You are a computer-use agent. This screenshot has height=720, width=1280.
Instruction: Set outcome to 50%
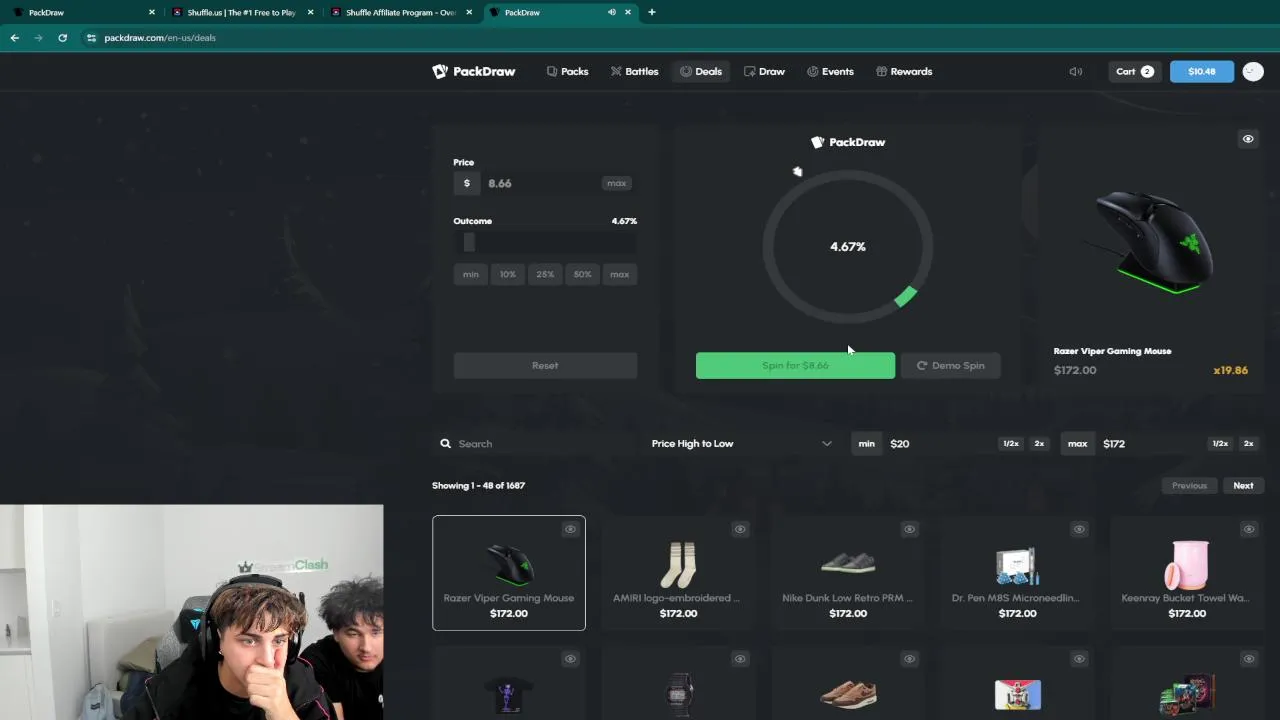click(582, 274)
